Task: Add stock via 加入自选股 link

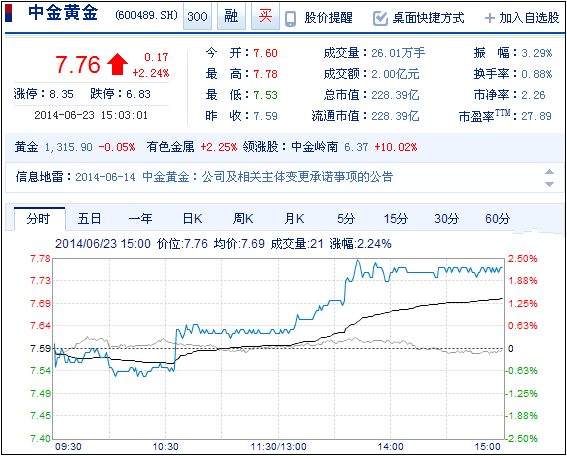Action: click(529, 18)
